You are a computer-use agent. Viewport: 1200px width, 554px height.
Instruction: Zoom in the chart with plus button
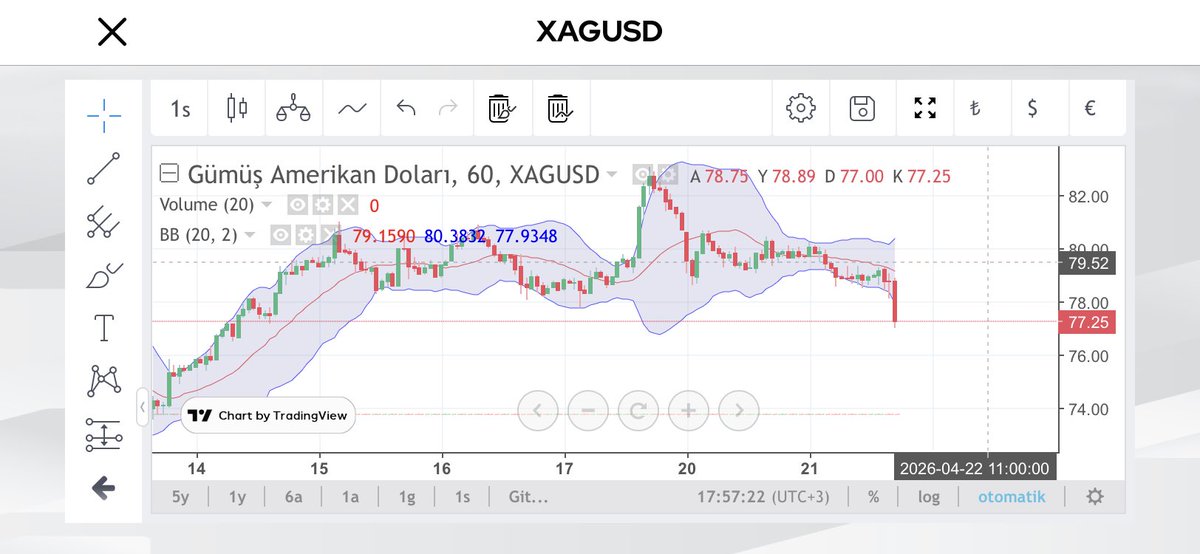pos(688,409)
